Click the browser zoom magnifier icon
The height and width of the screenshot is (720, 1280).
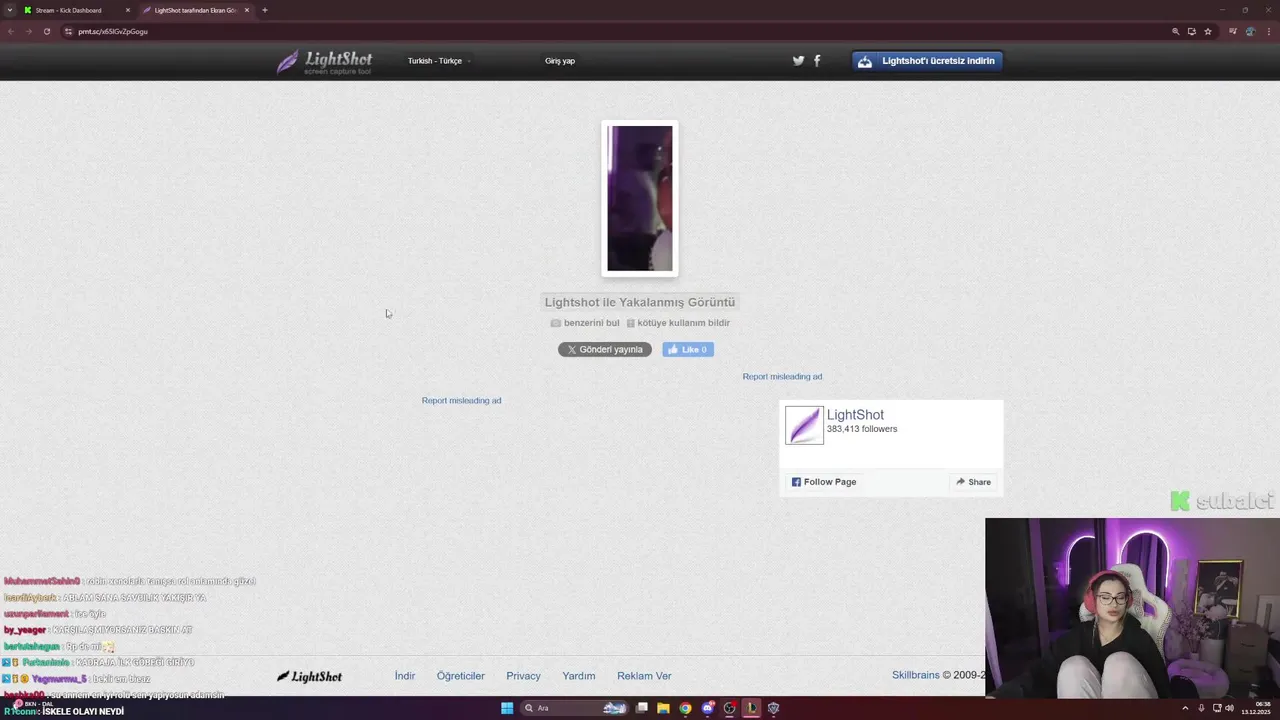click(1176, 31)
